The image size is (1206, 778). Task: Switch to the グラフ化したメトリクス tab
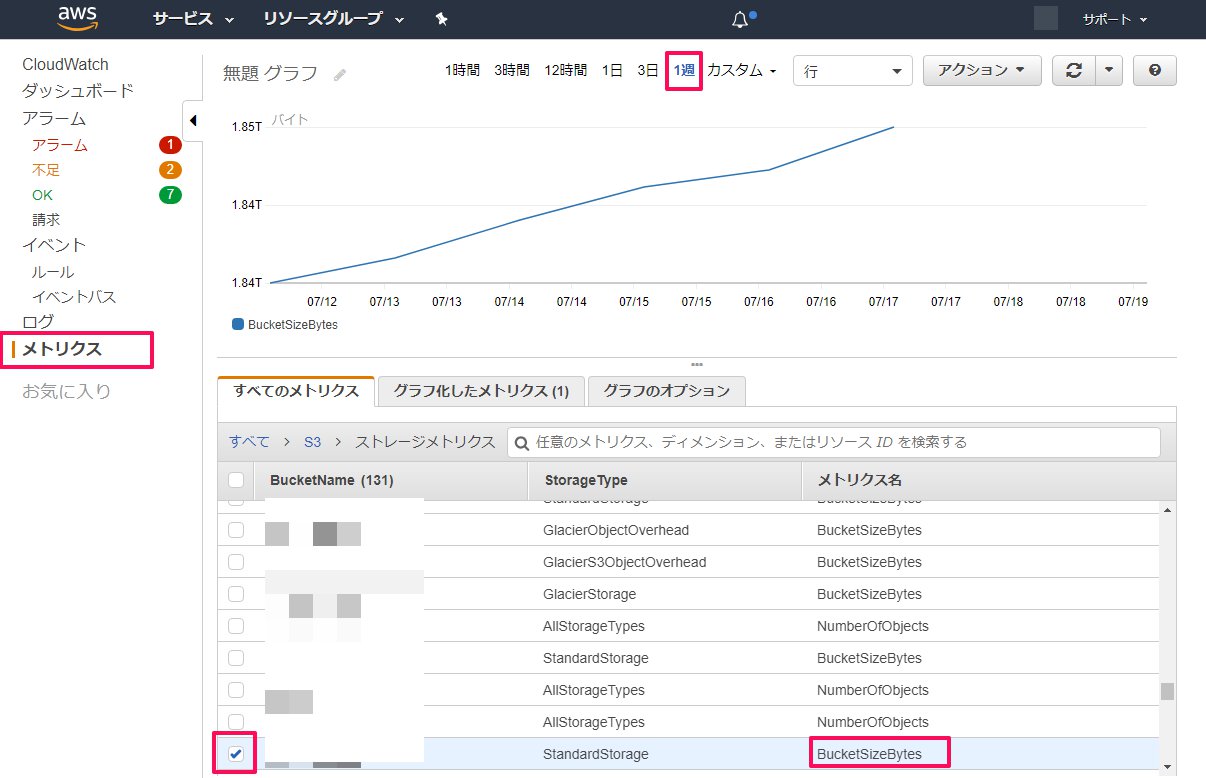pyautogui.click(x=480, y=391)
